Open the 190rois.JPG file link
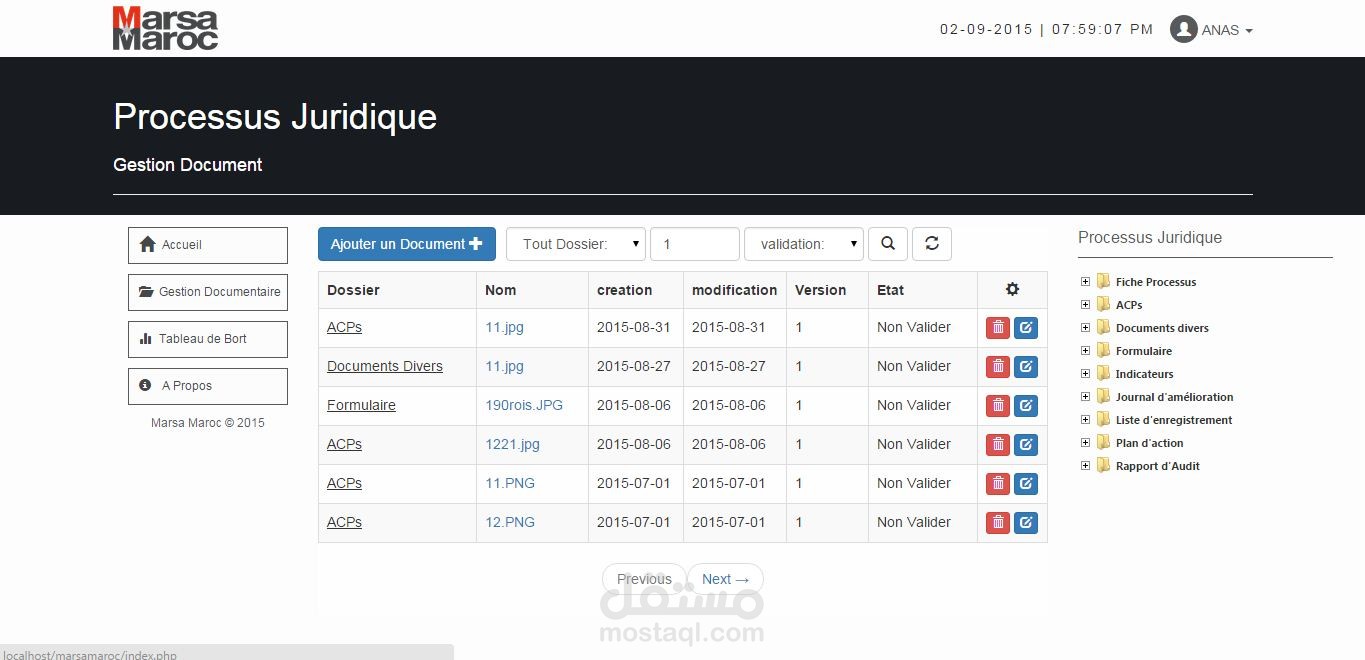Viewport: 1365px width, 660px height. click(x=524, y=405)
